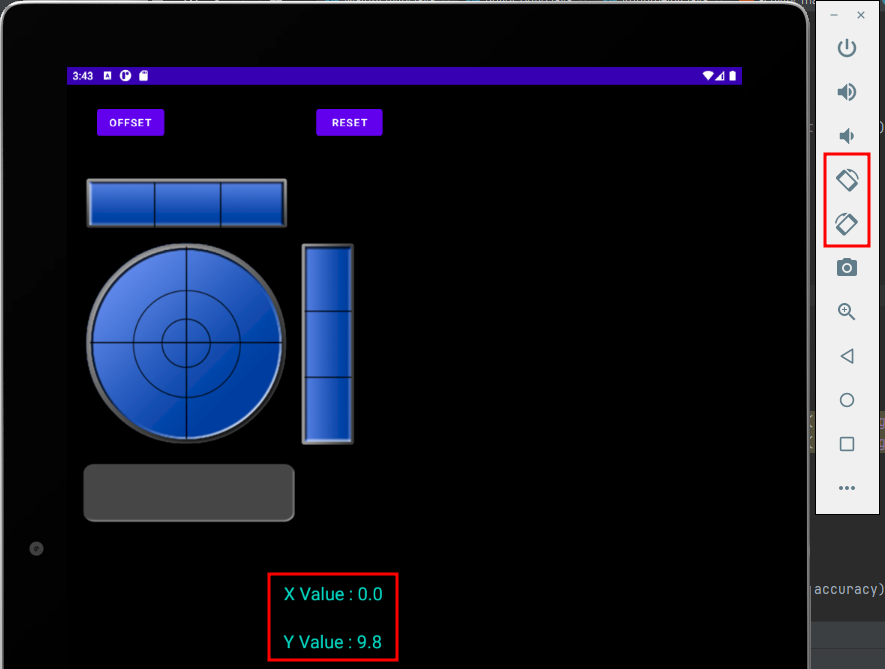
Task: Click the 3:43 clock in status bar
Action: [82, 76]
